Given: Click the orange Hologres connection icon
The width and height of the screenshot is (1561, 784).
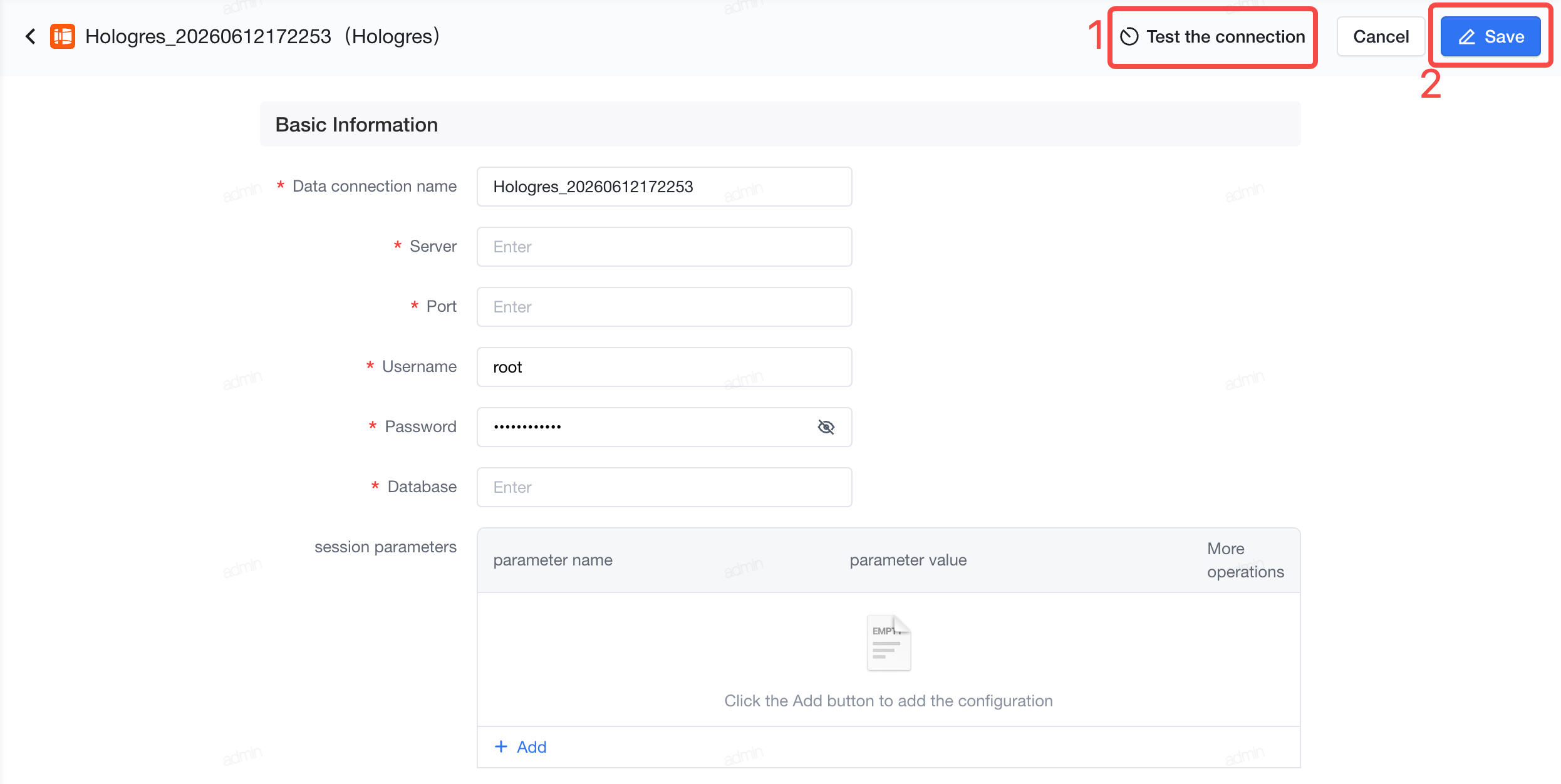Looking at the screenshot, I should (63, 36).
